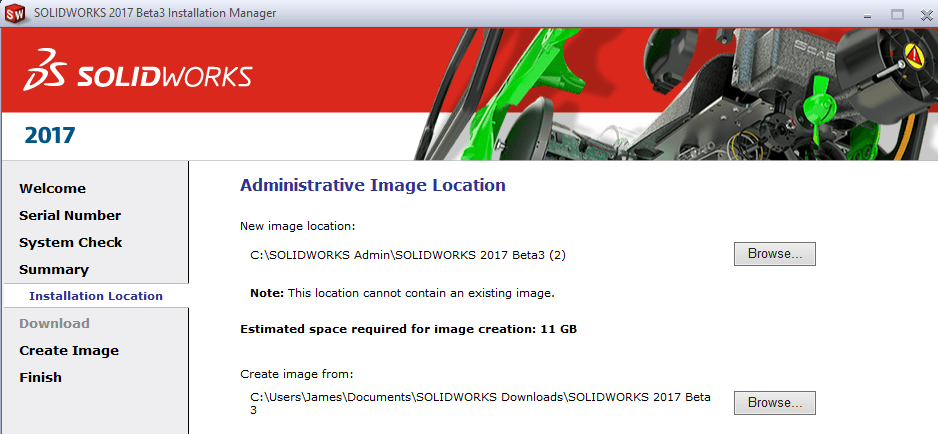Click the SOLIDWORKS logo in the banner
The height and width of the screenshot is (434, 938).
[138, 71]
